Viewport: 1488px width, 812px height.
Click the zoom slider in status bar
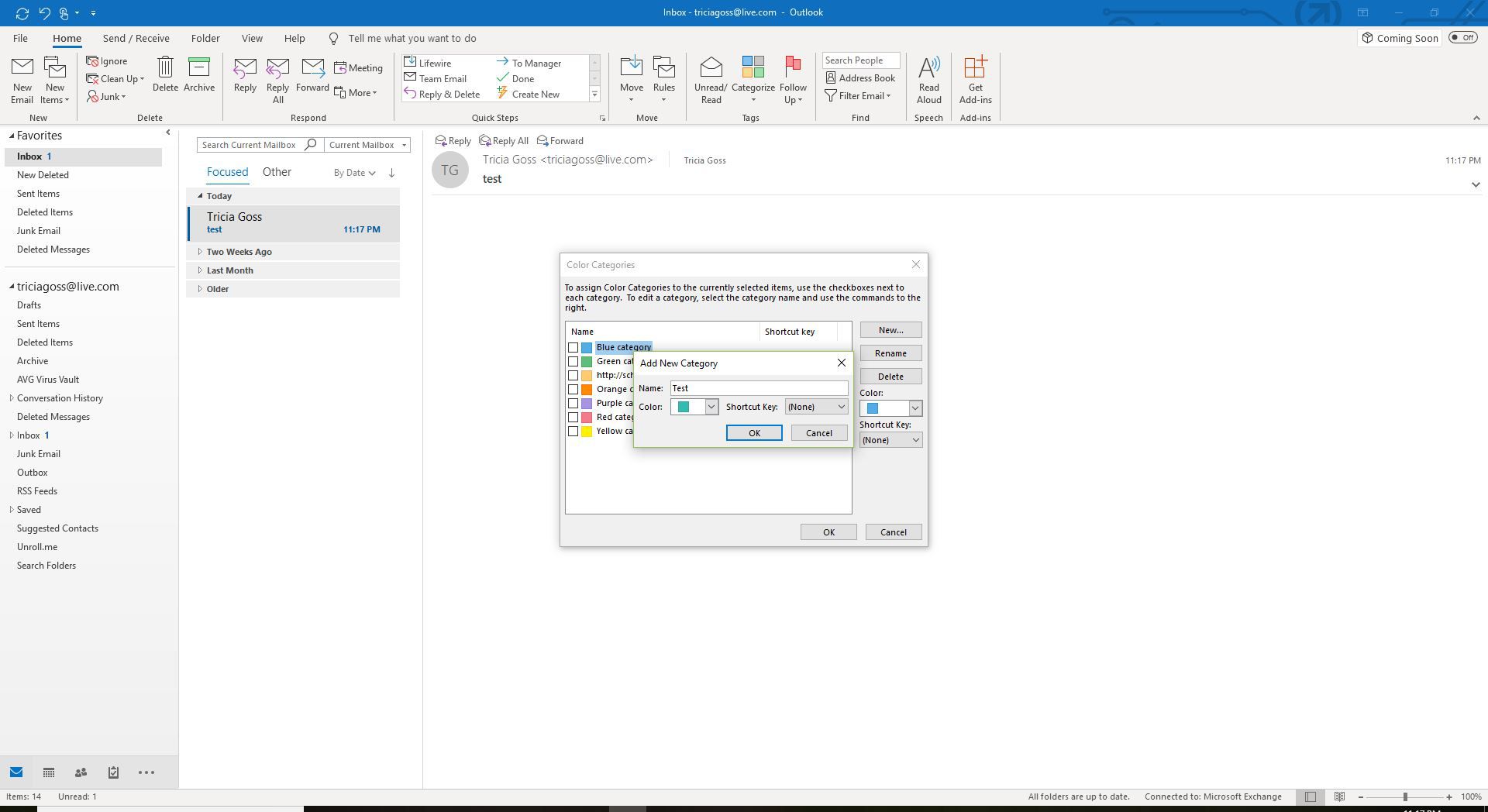point(1404,797)
